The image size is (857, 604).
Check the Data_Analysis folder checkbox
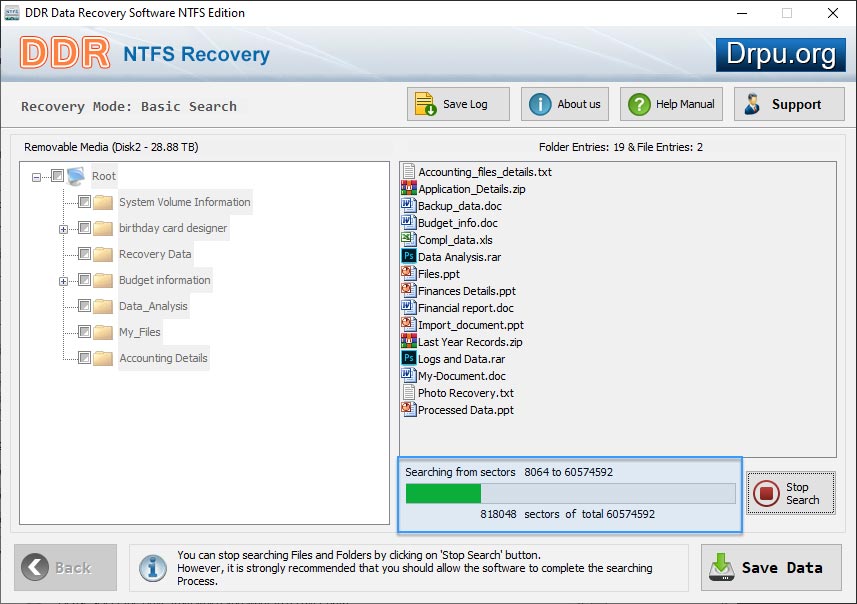pos(84,306)
